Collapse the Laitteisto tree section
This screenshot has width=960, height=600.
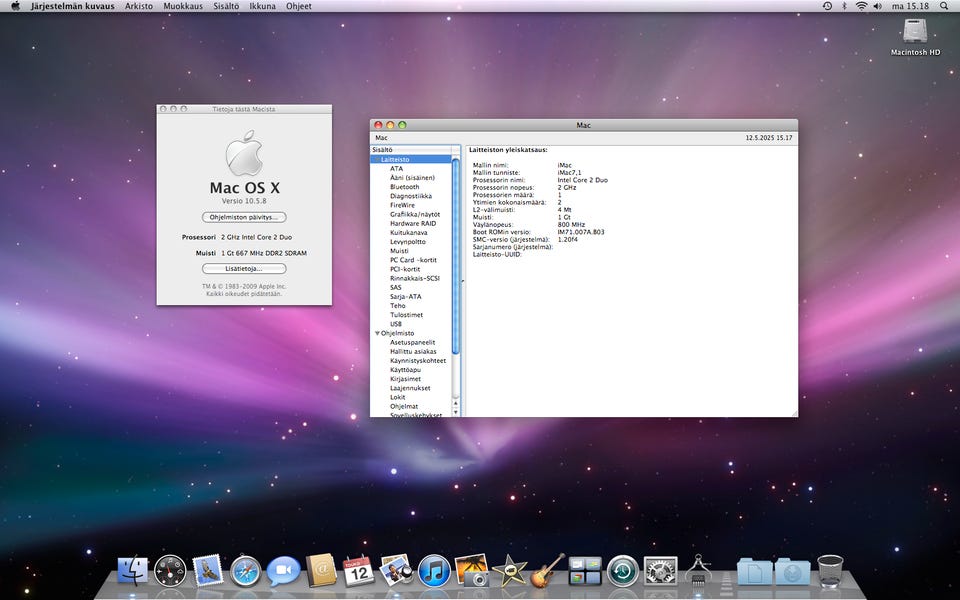[x=377, y=159]
